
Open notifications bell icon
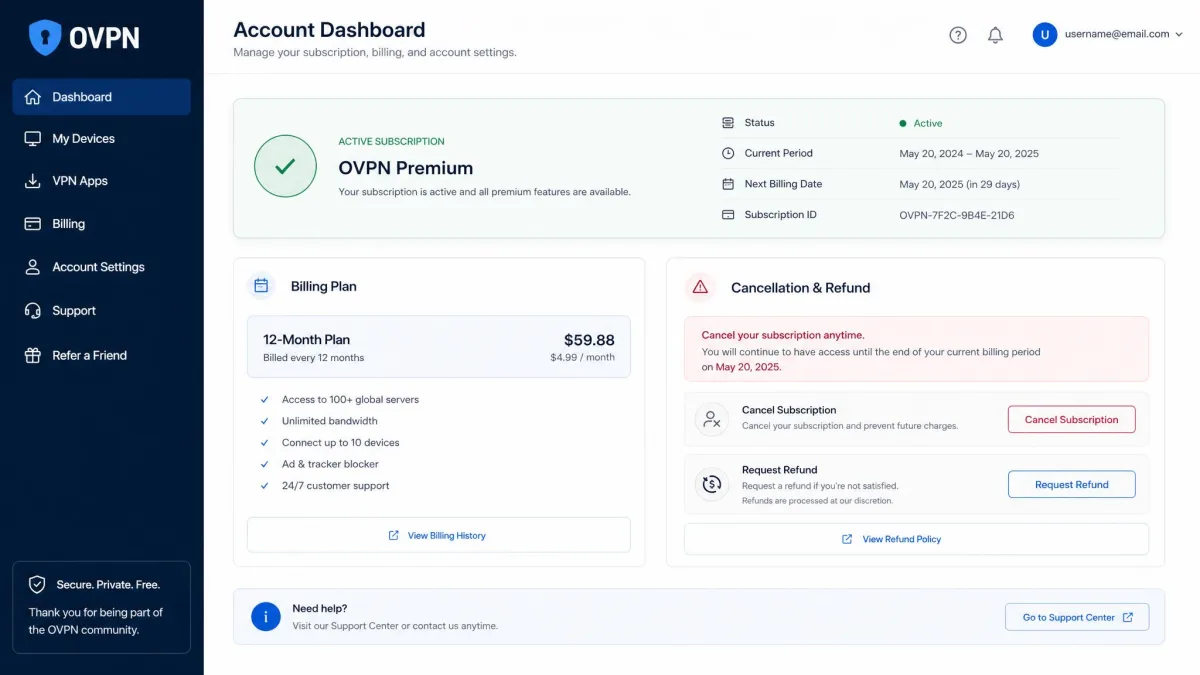coord(995,35)
